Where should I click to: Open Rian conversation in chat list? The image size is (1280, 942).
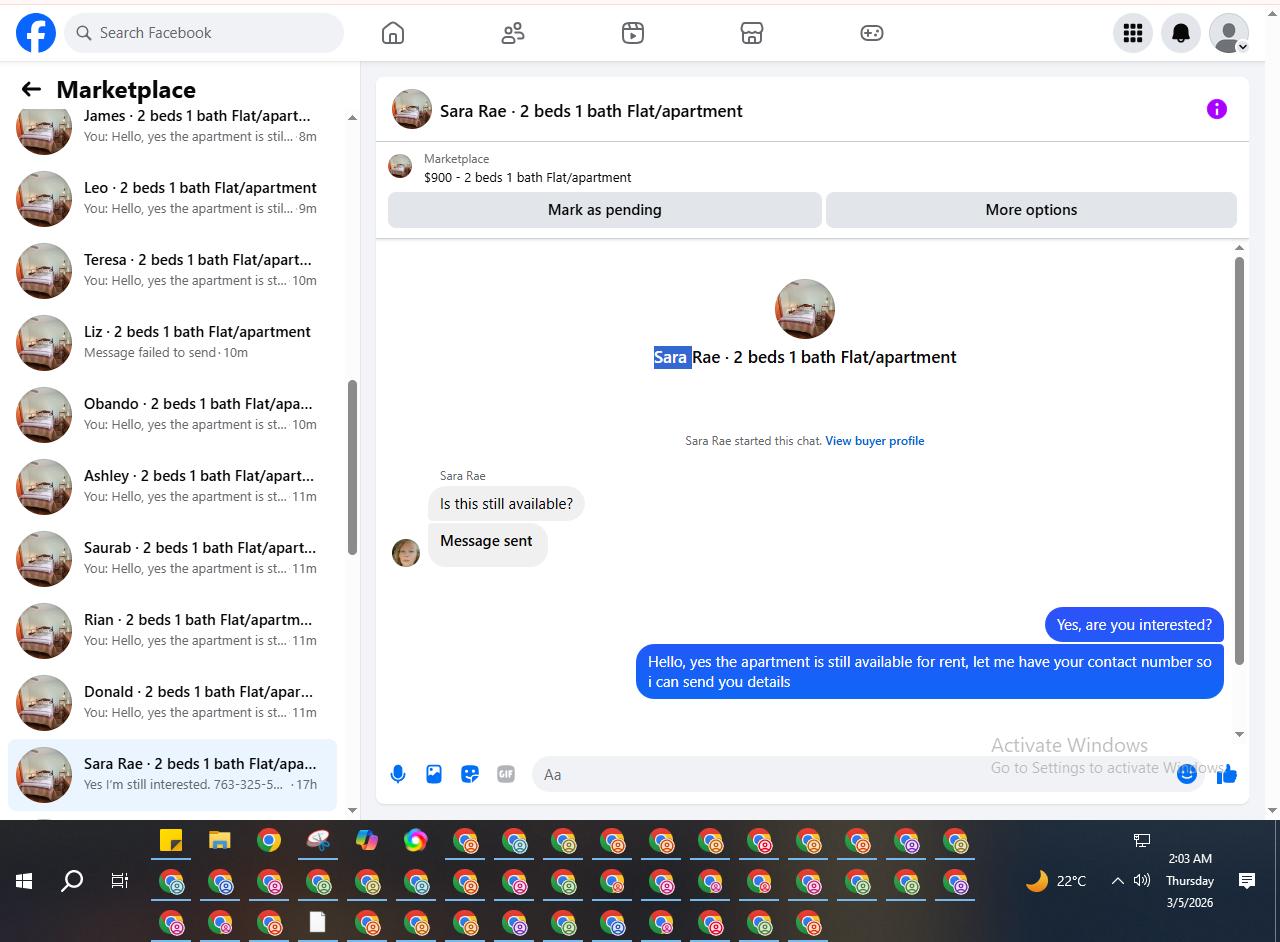click(x=172, y=631)
